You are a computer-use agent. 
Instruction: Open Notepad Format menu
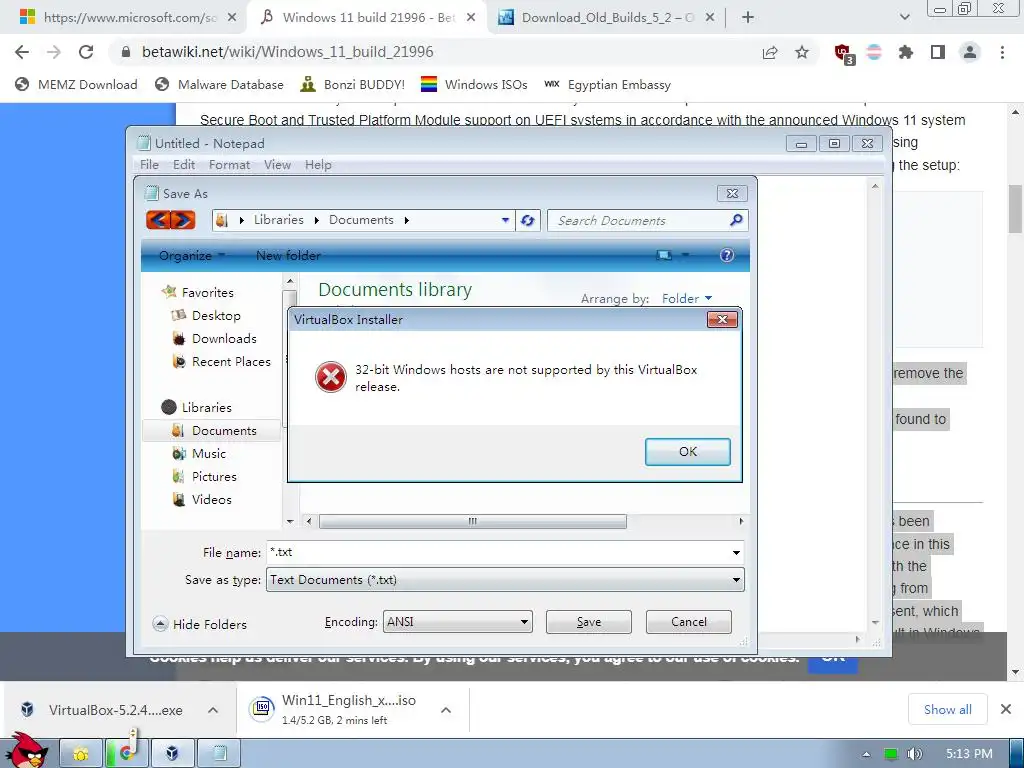(x=229, y=165)
